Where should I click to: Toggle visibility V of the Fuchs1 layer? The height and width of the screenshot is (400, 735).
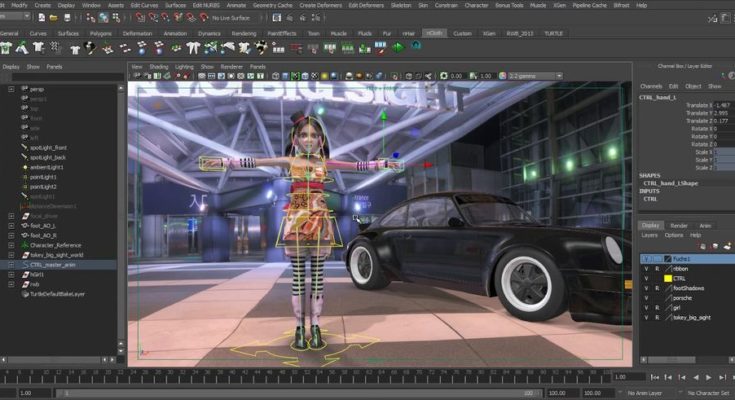point(646,259)
